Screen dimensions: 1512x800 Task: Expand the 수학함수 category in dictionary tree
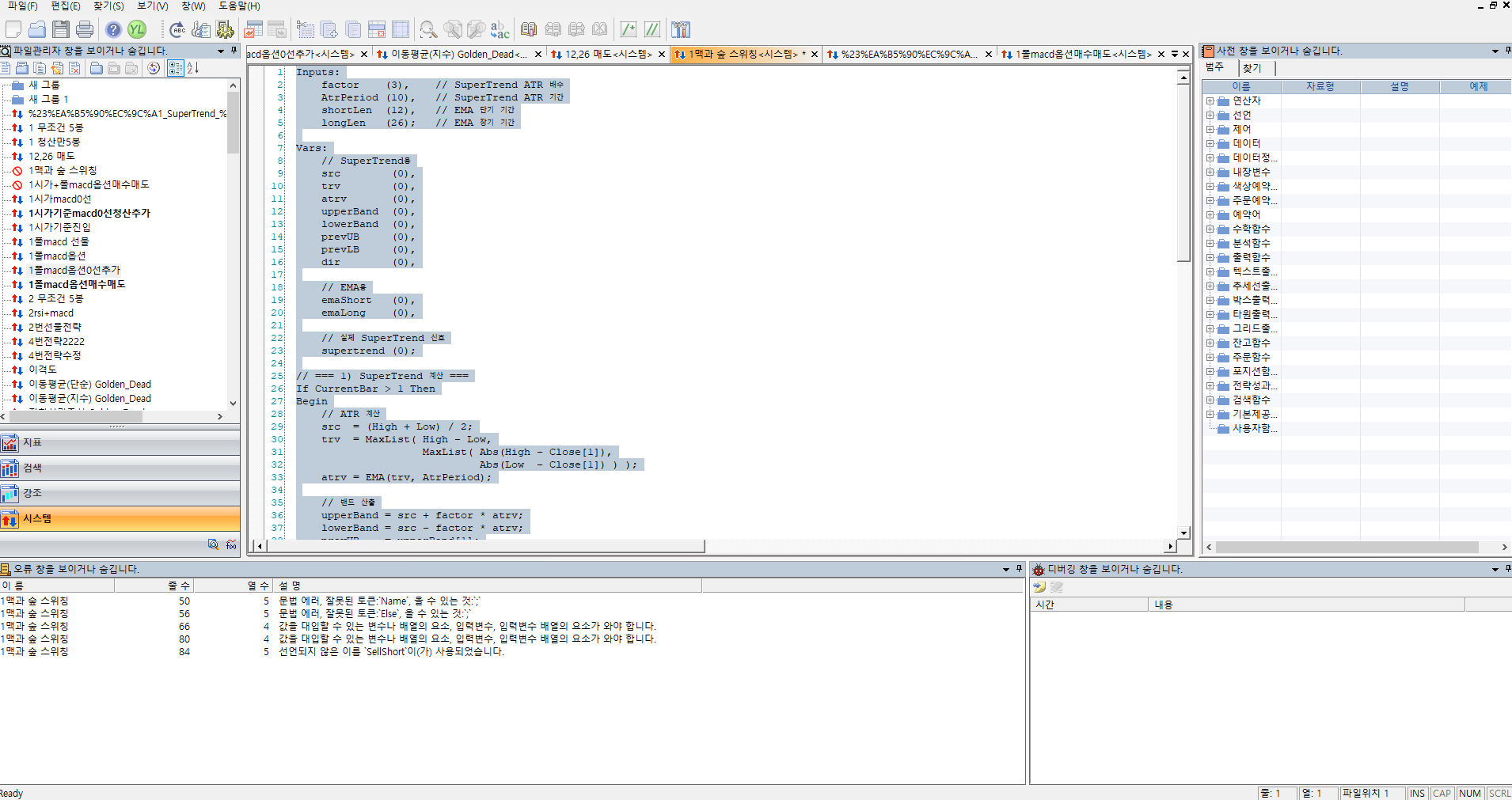pyautogui.click(x=1210, y=229)
